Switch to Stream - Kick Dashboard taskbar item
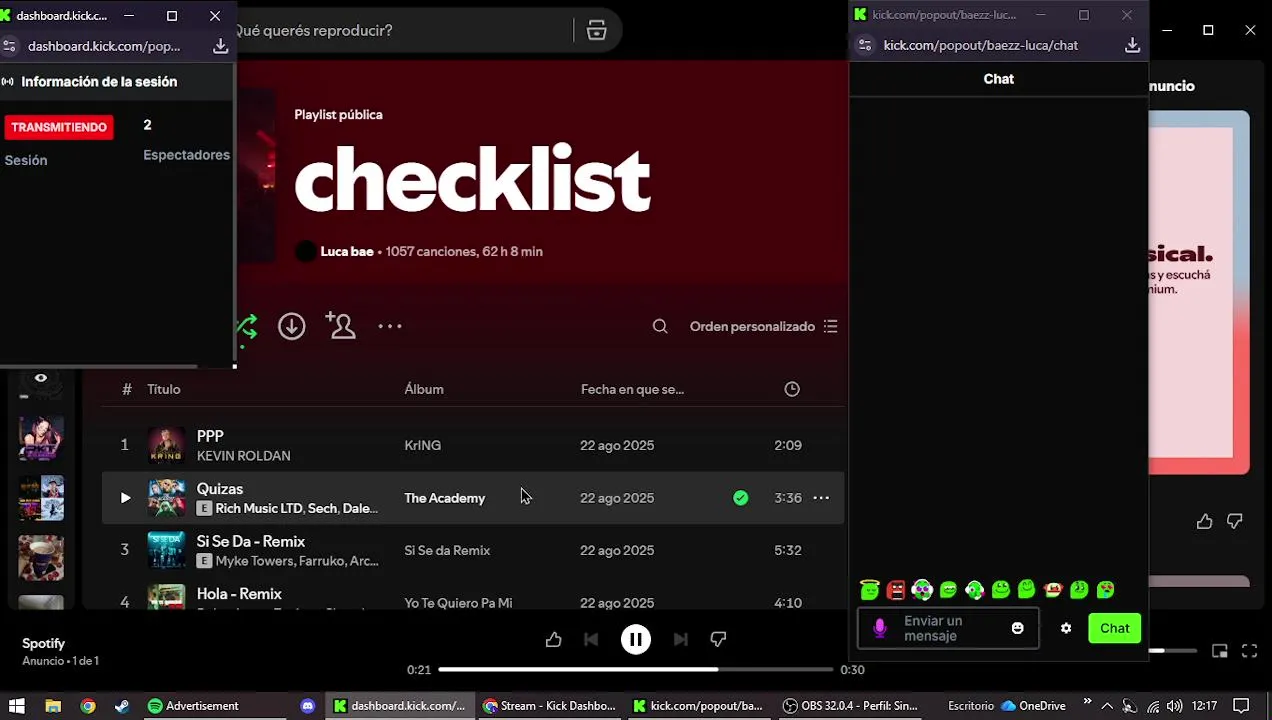 (x=550, y=706)
